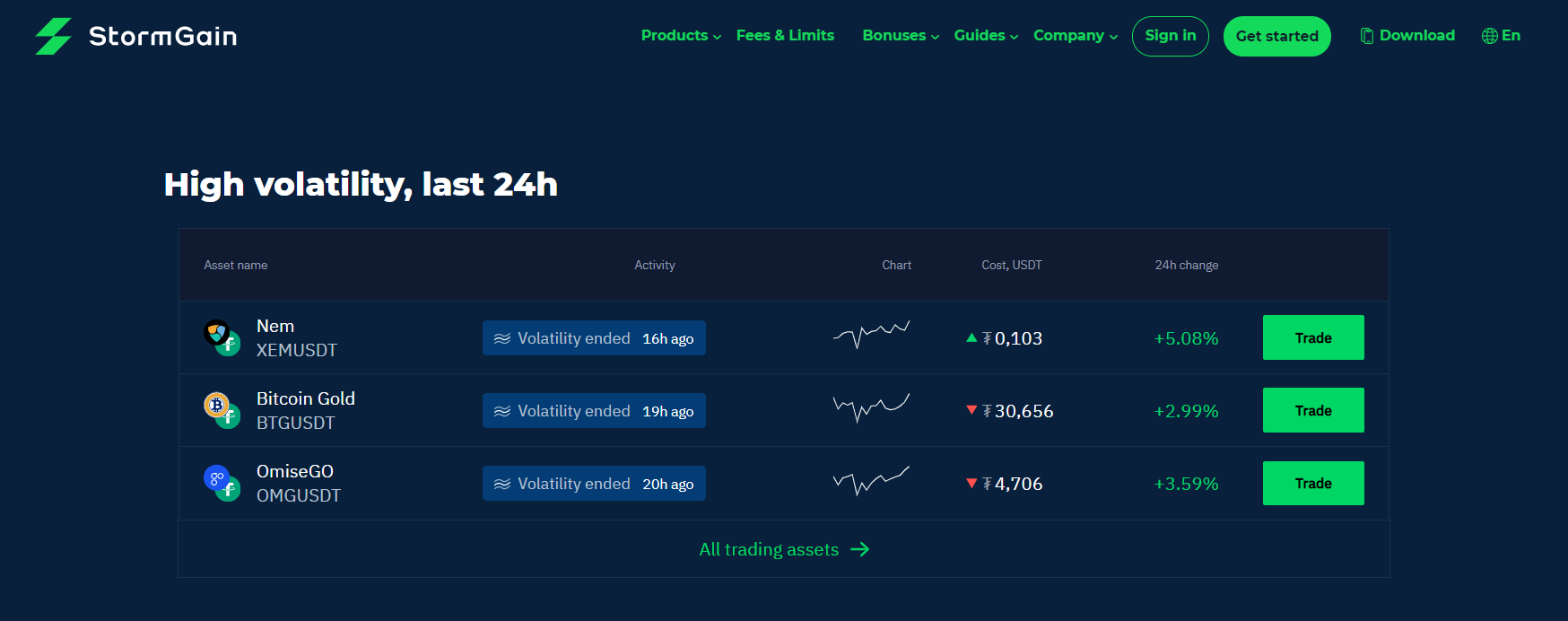Click the Cost, USDT column header
This screenshot has width=1568, height=621.
(x=1012, y=265)
